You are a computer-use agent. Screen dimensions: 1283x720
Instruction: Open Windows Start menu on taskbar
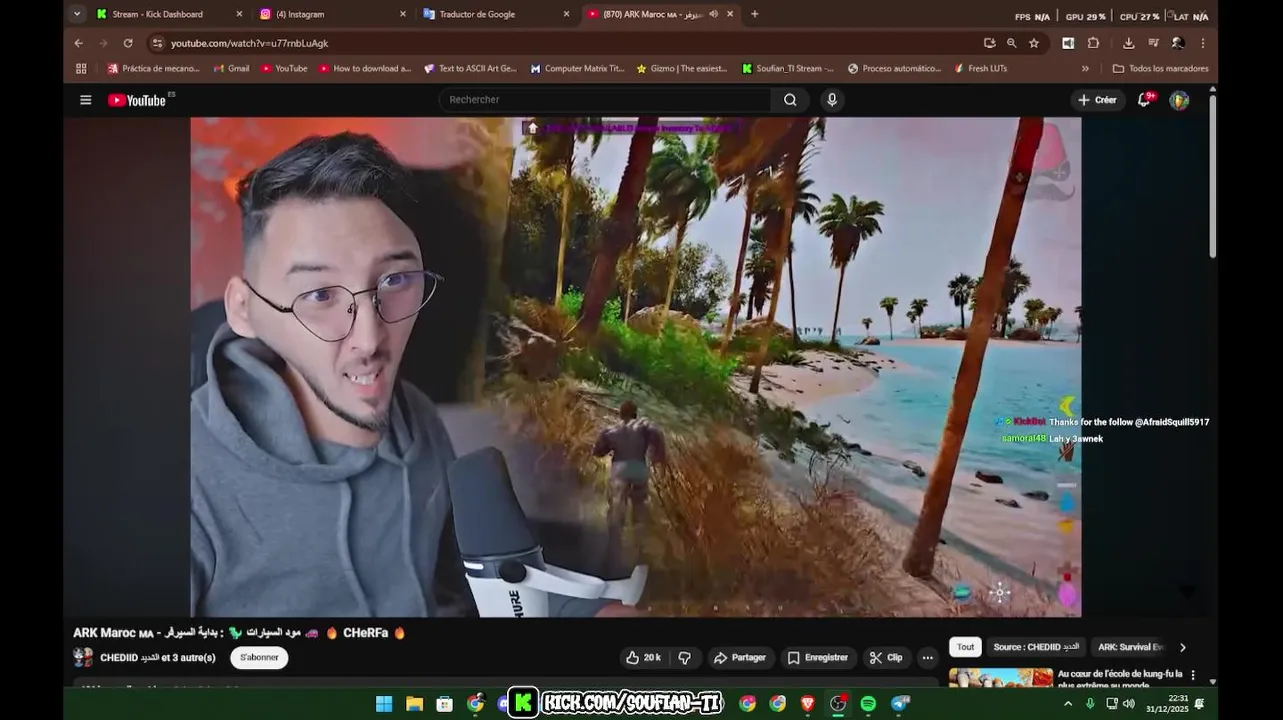[384, 704]
